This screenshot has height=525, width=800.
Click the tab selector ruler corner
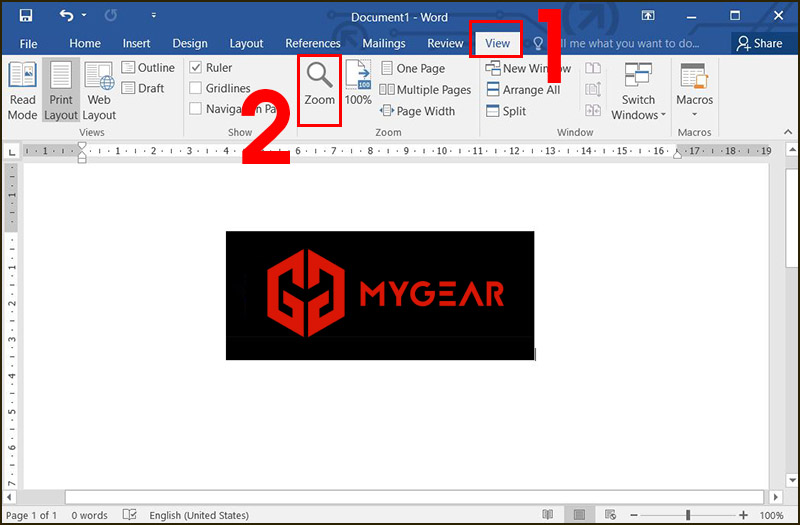(12, 152)
